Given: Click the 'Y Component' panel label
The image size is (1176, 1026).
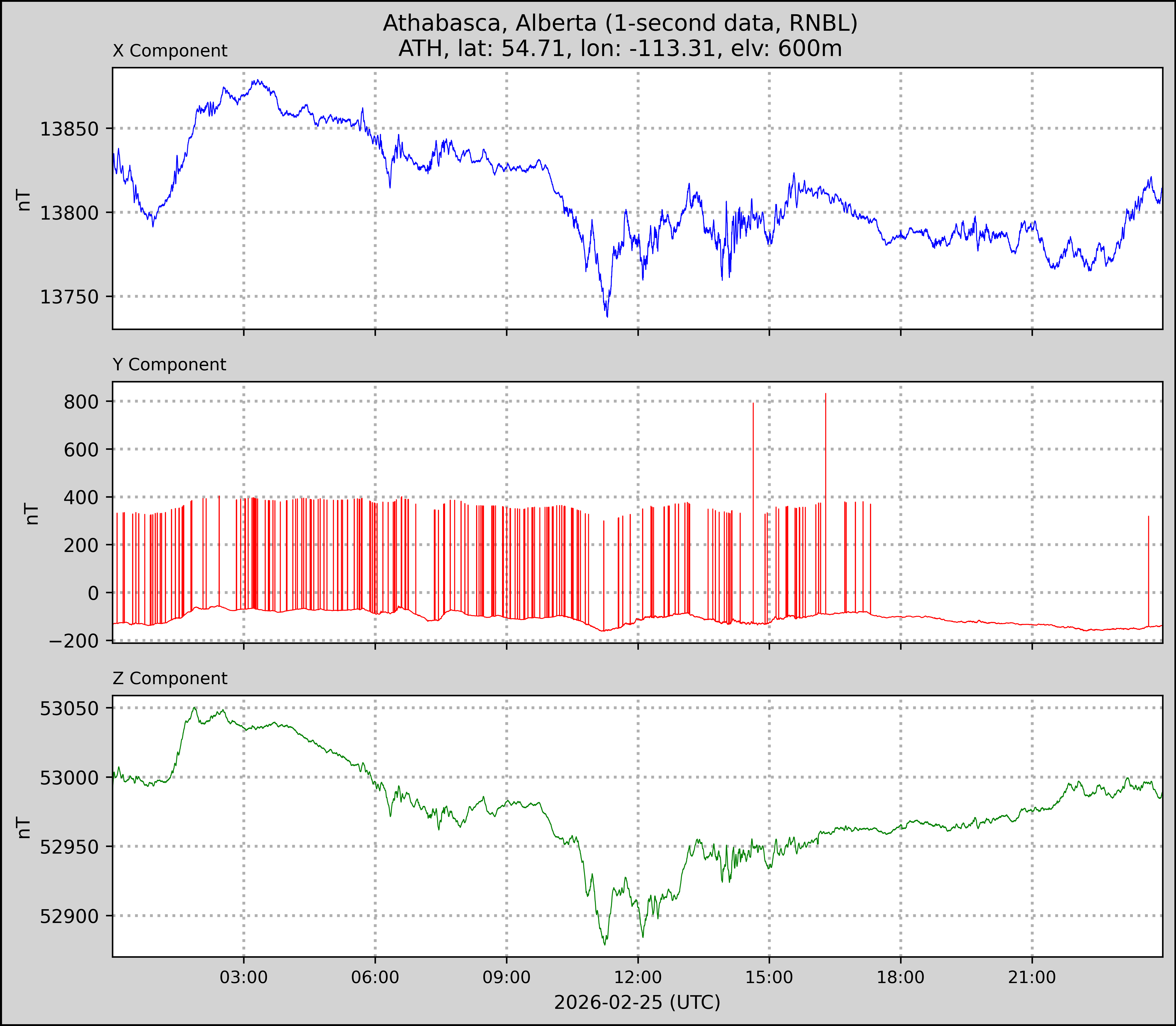Looking at the screenshot, I should 169,365.
